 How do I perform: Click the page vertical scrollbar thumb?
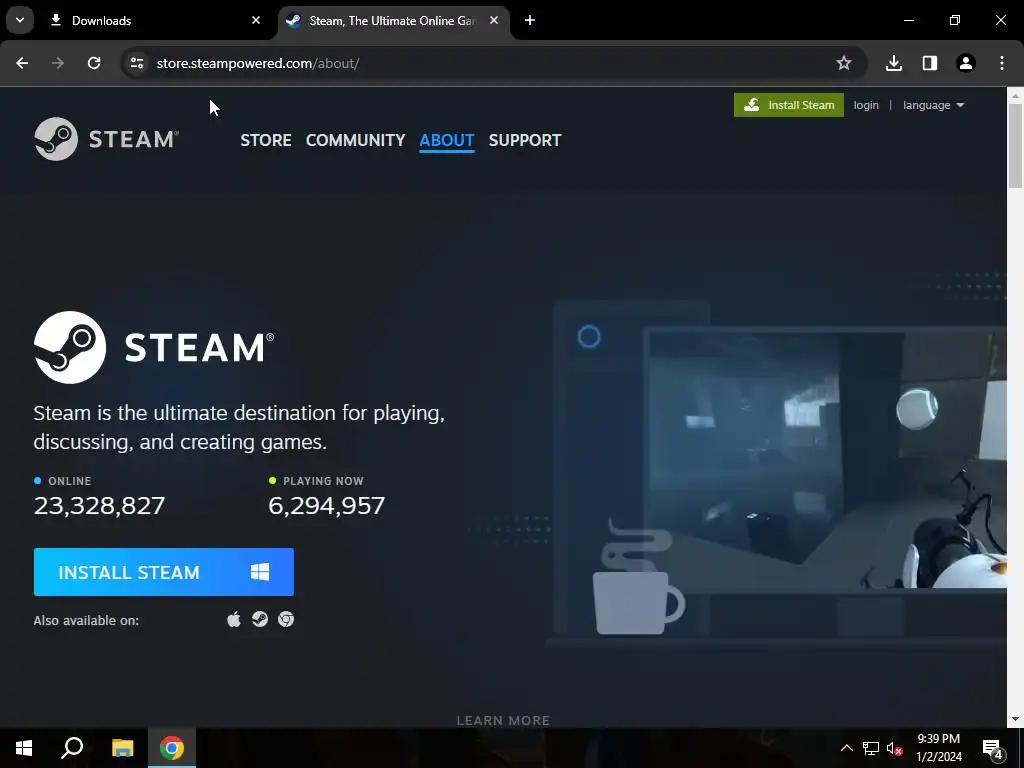[x=1016, y=146]
